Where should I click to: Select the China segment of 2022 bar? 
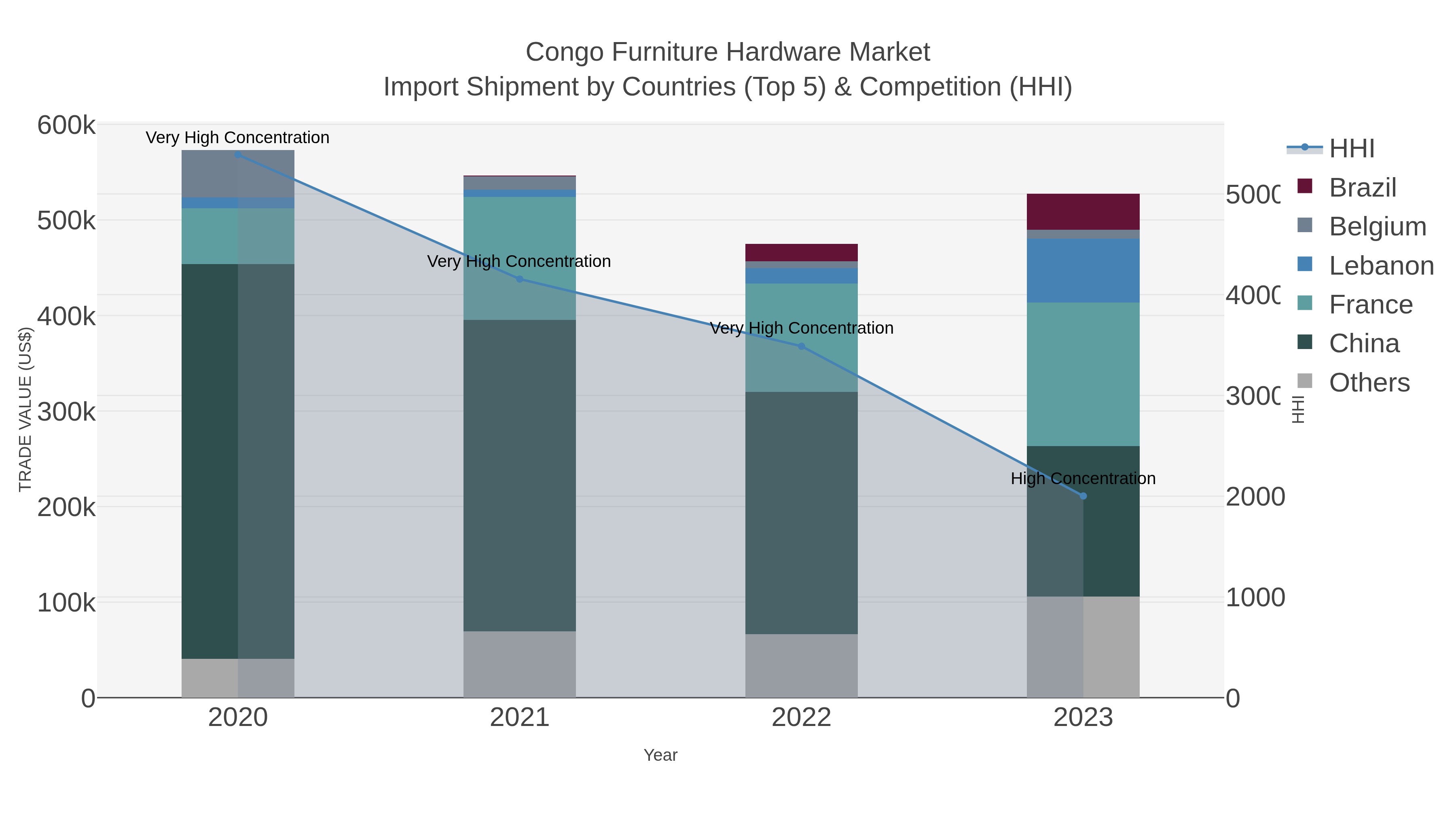[x=802, y=513]
